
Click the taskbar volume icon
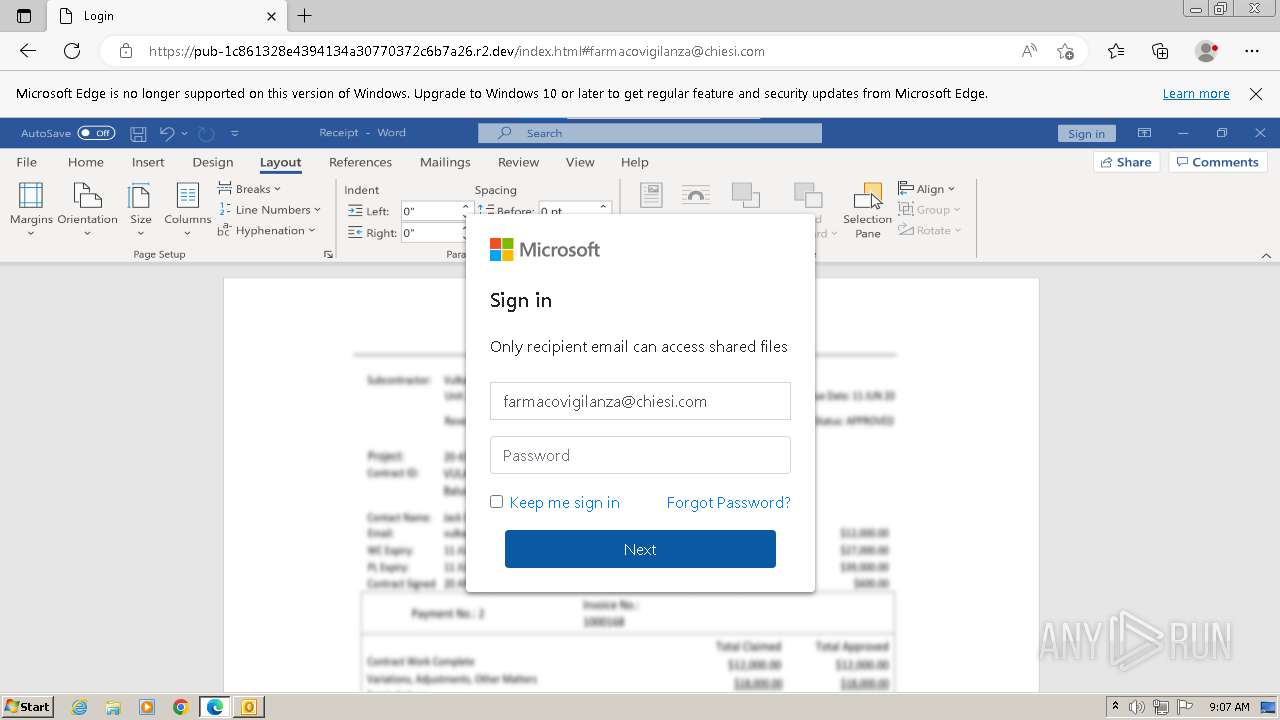(1138, 707)
